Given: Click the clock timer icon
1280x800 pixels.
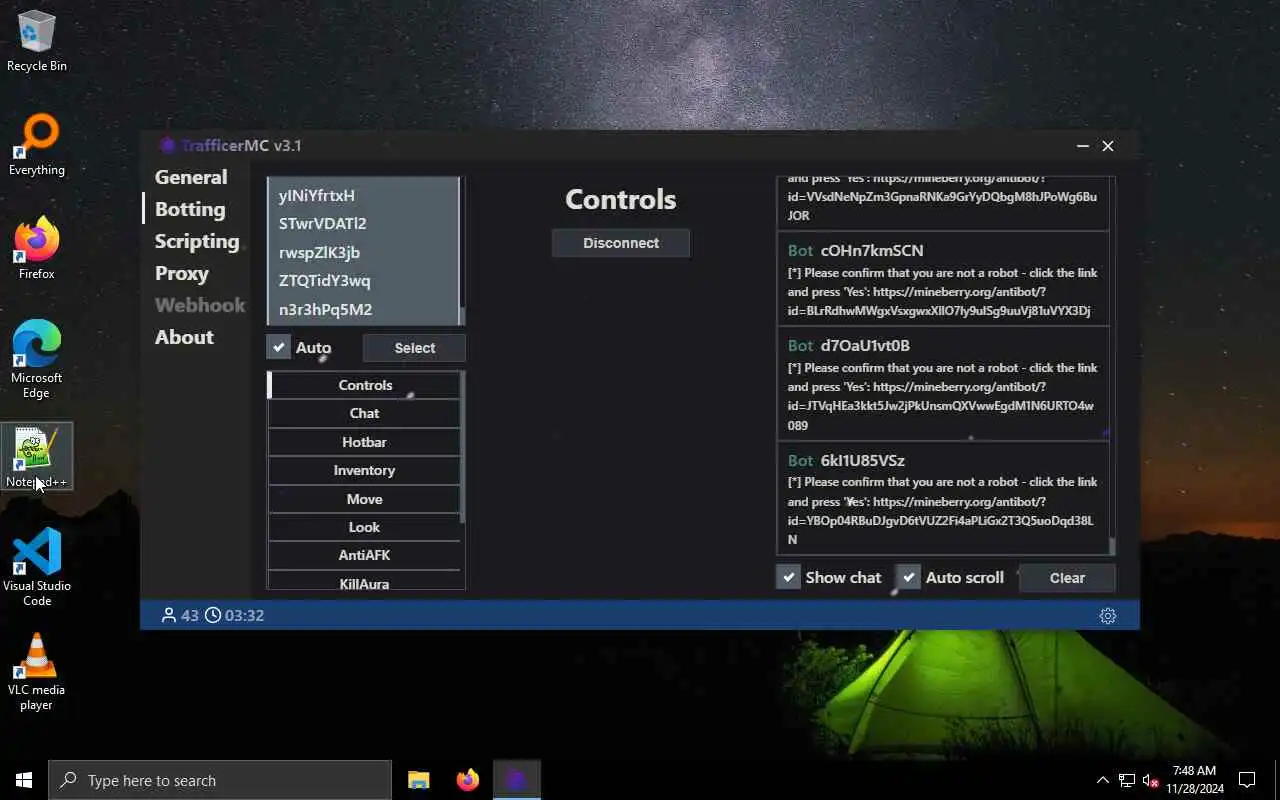Looking at the screenshot, I should pyautogui.click(x=212, y=615).
